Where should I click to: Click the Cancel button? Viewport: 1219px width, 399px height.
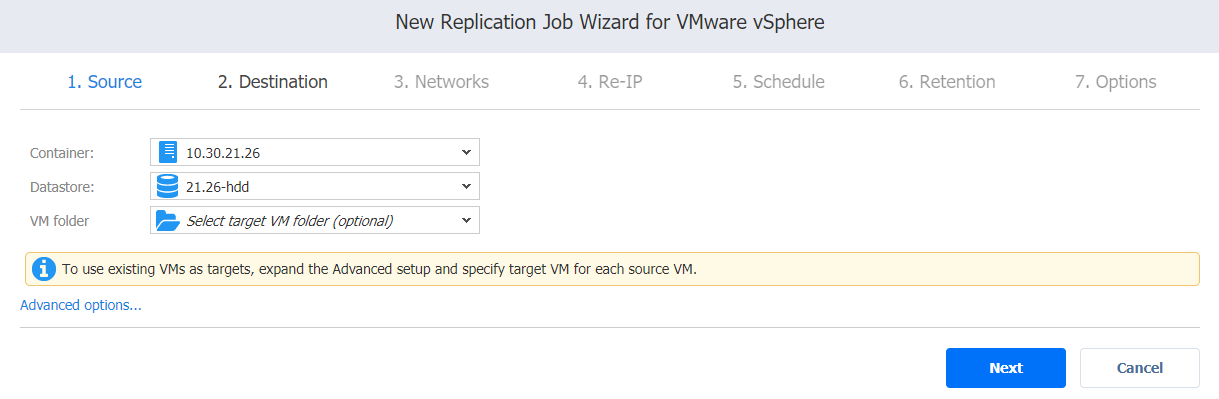point(1140,368)
